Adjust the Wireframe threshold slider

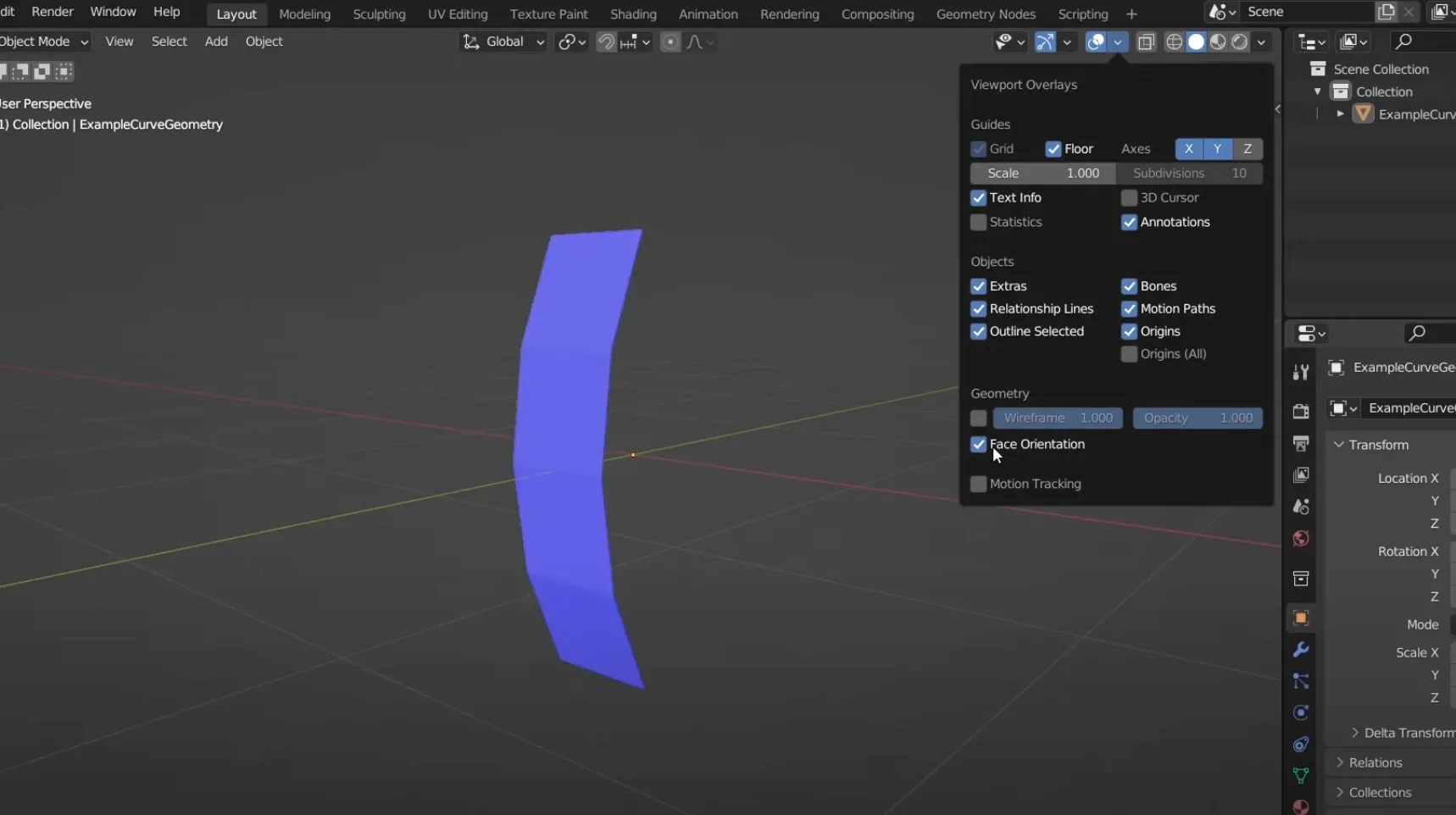click(x=1058, y=418)
